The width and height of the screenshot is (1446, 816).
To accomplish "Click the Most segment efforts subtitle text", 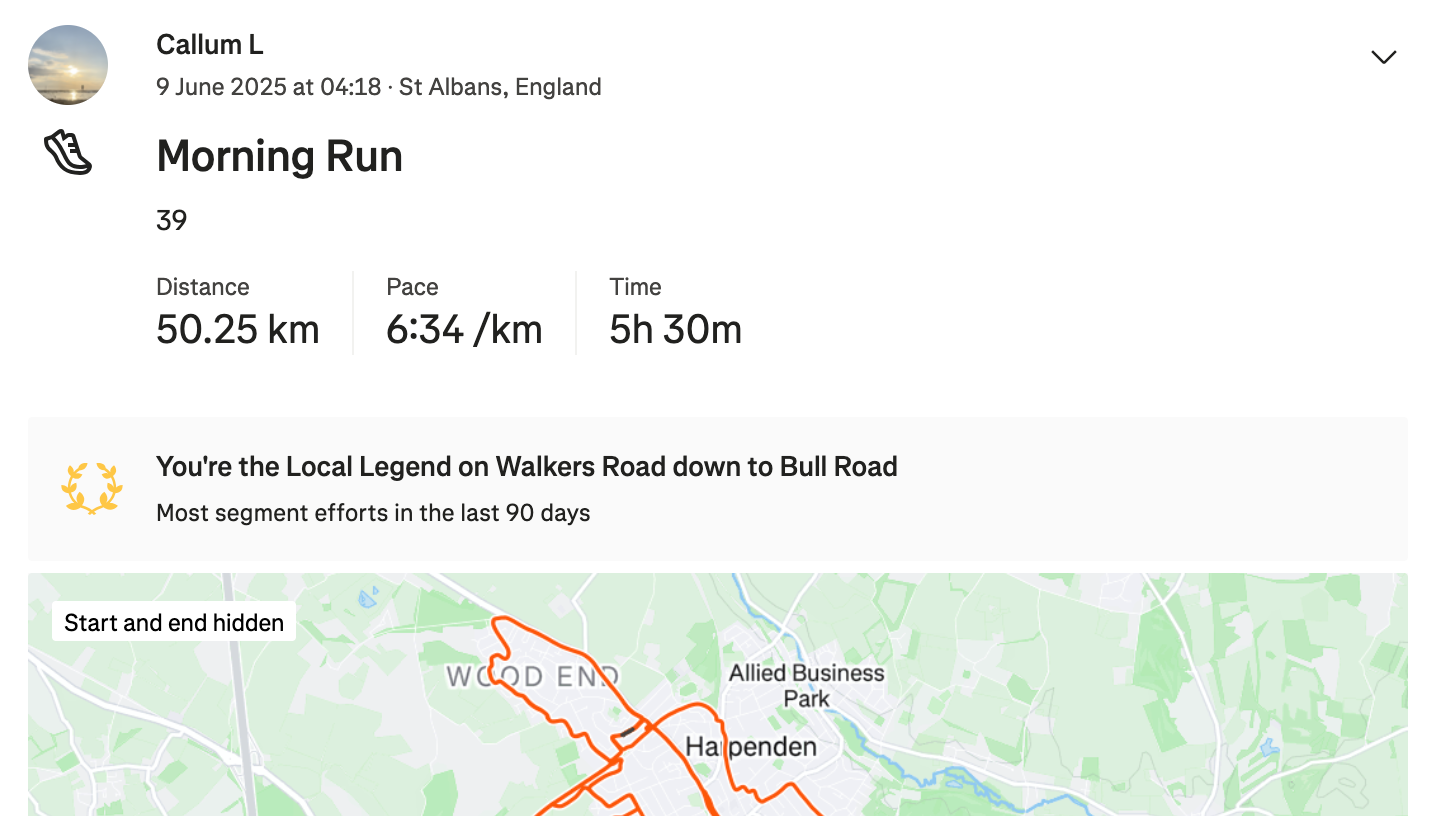I will pos(373,513).
